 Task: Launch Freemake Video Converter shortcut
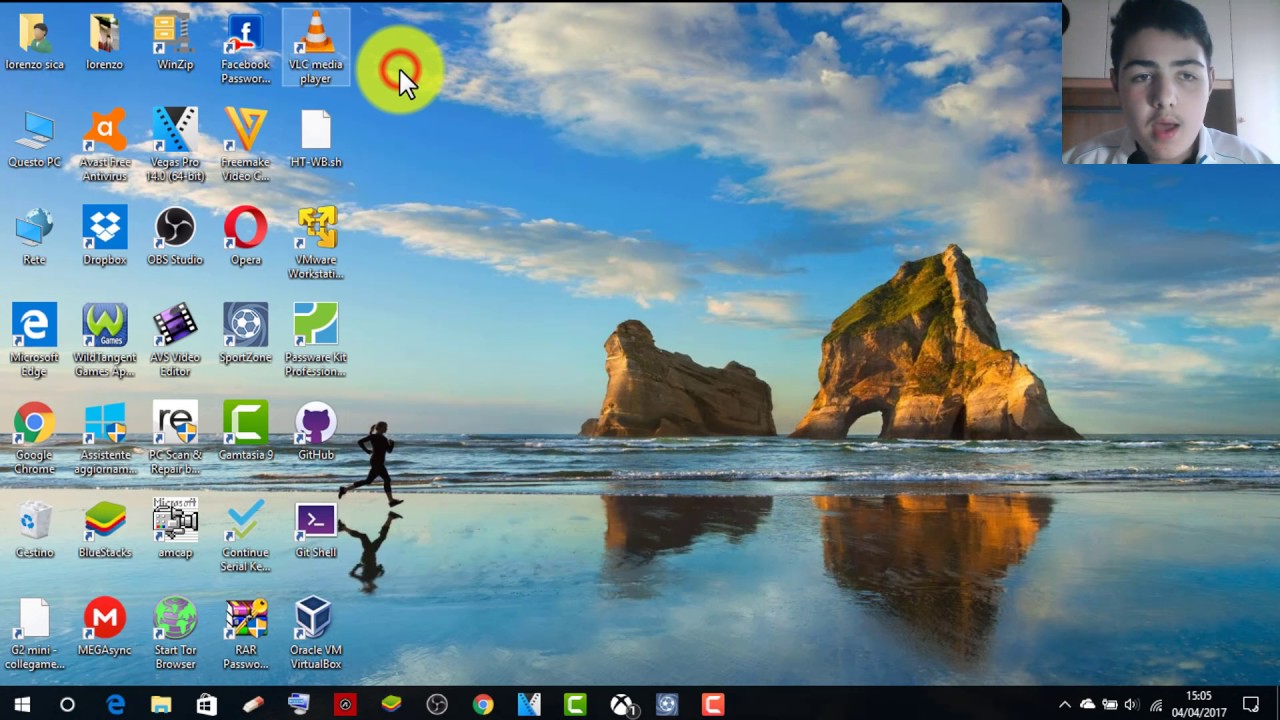click(245, 146)
